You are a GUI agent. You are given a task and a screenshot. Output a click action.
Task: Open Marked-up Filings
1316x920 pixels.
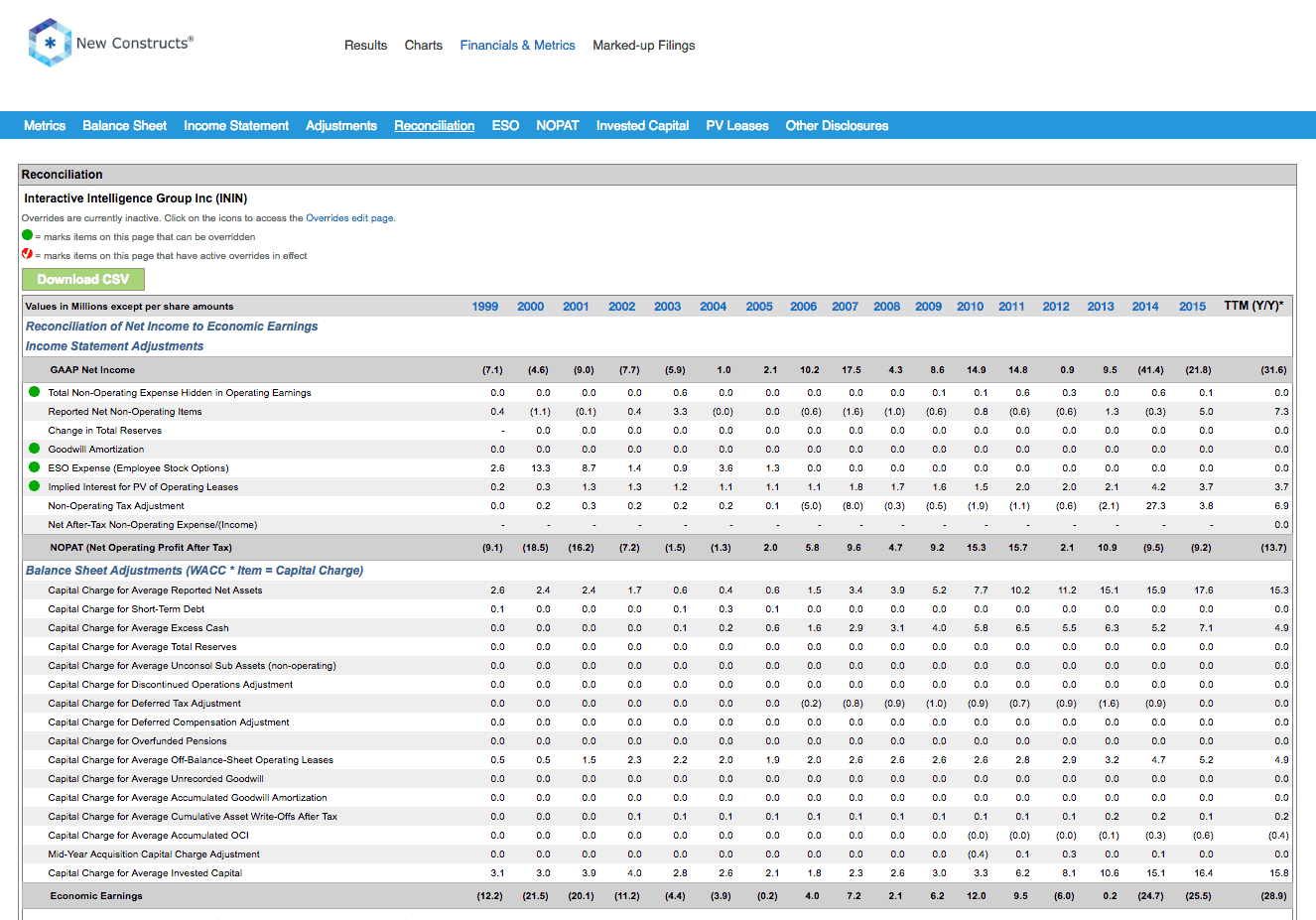pyautogui.click(x=644, y=46)
